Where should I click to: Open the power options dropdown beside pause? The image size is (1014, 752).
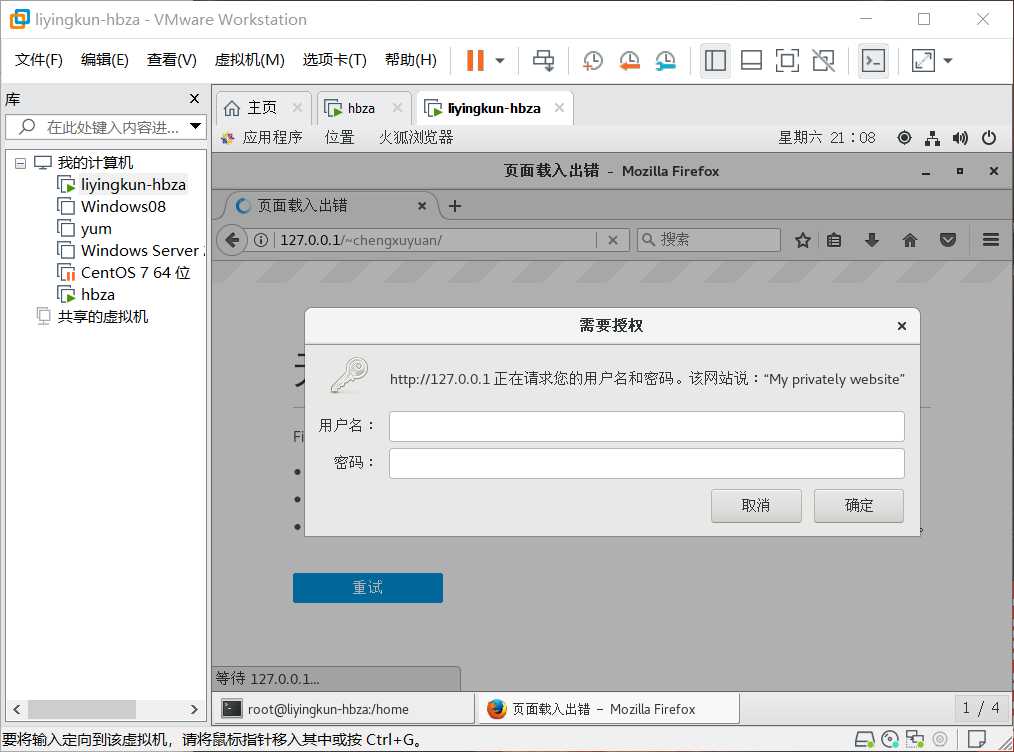[500, 61]
